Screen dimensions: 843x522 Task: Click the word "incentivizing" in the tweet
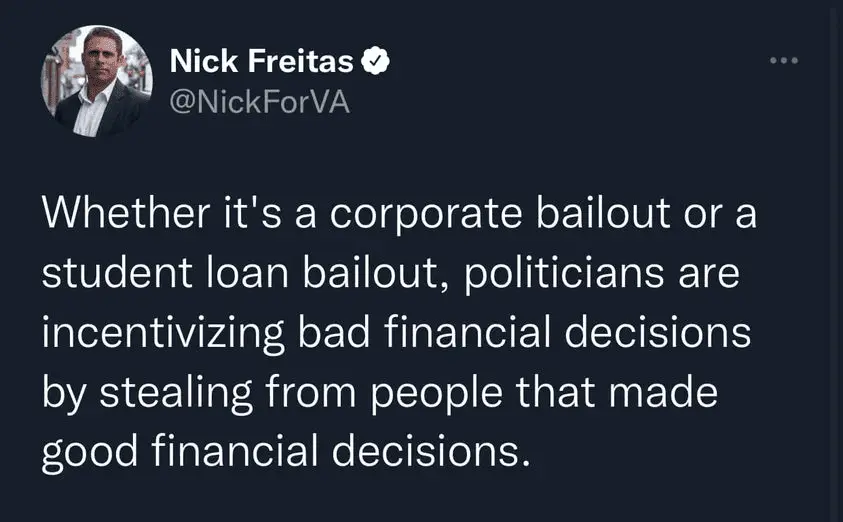[x=158, y=333]
